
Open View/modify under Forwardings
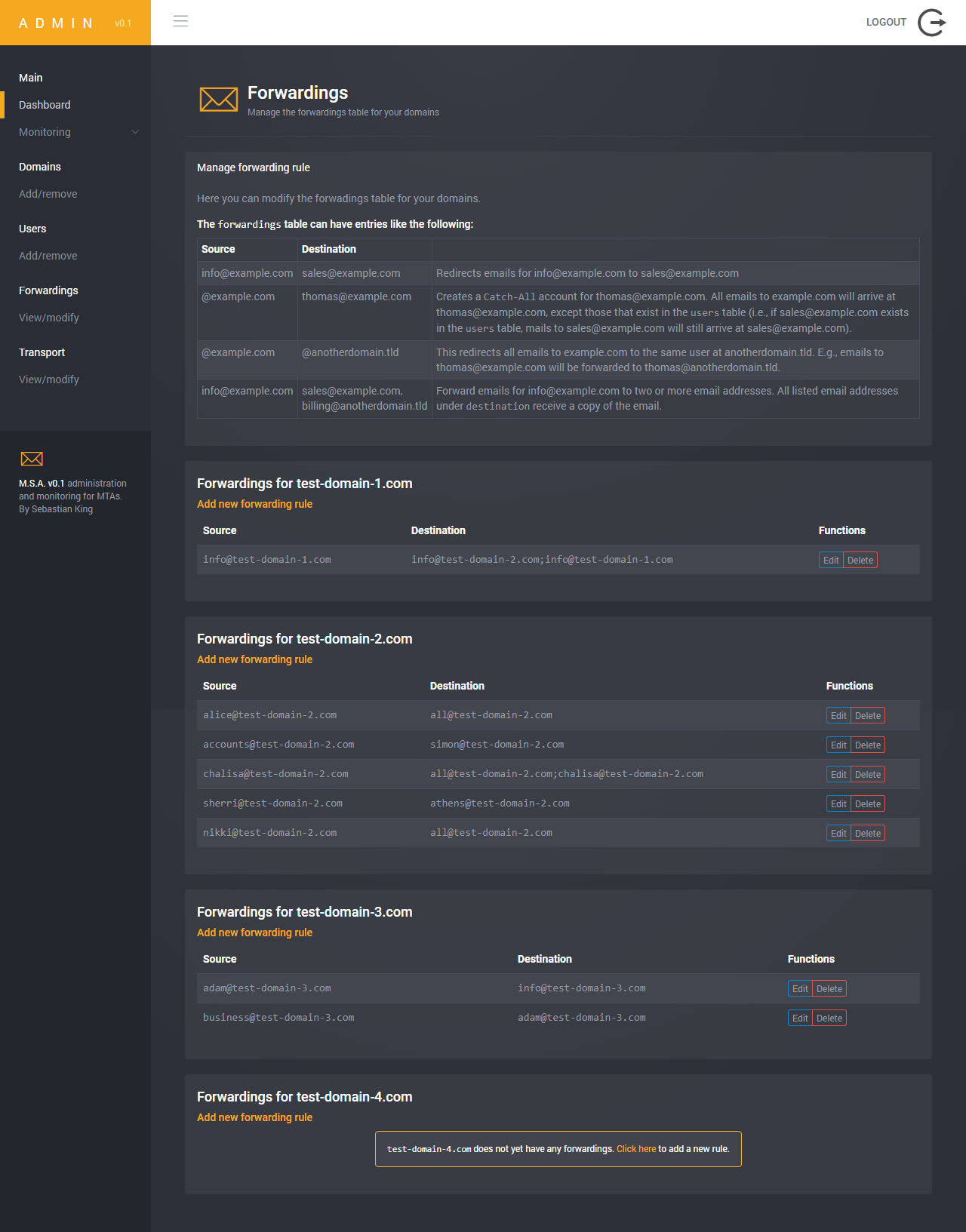[x=49, y=318]
